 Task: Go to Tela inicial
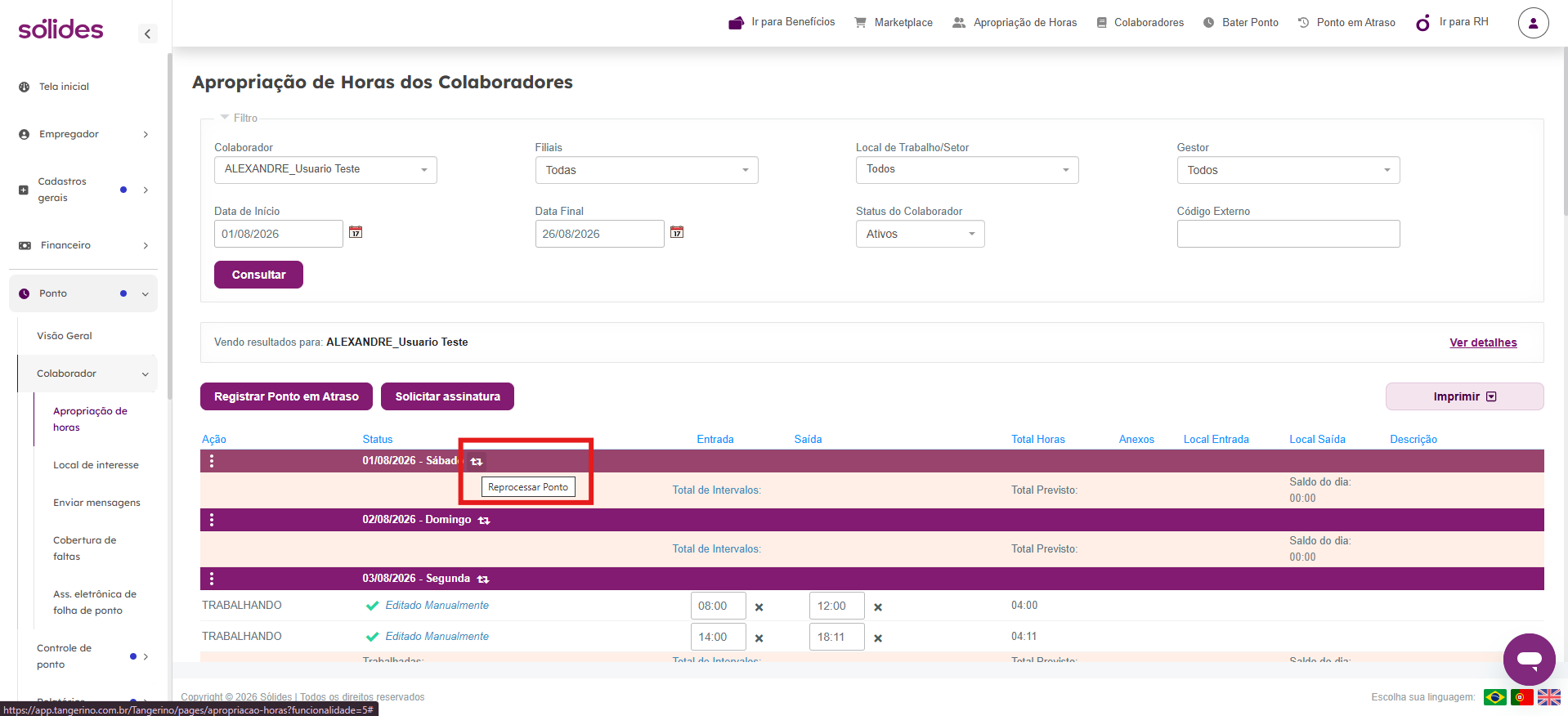[x=64, y=87]
